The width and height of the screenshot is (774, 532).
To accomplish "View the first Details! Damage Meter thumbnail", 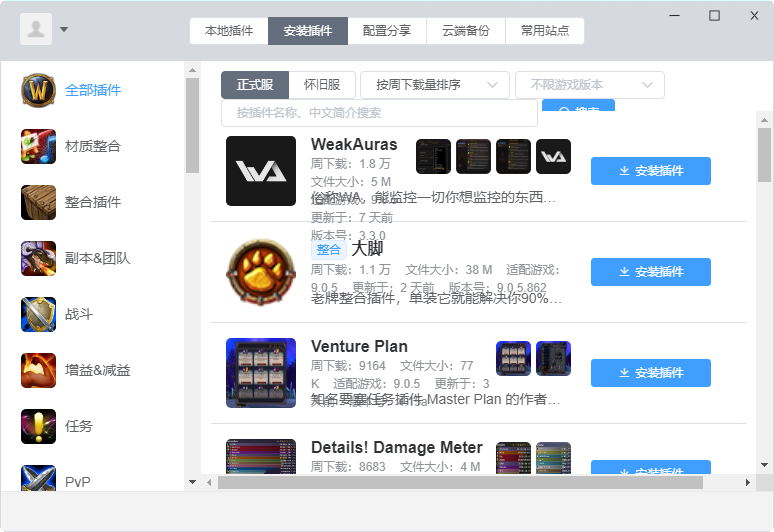I will pyautogui.click(x=513, y=458).
